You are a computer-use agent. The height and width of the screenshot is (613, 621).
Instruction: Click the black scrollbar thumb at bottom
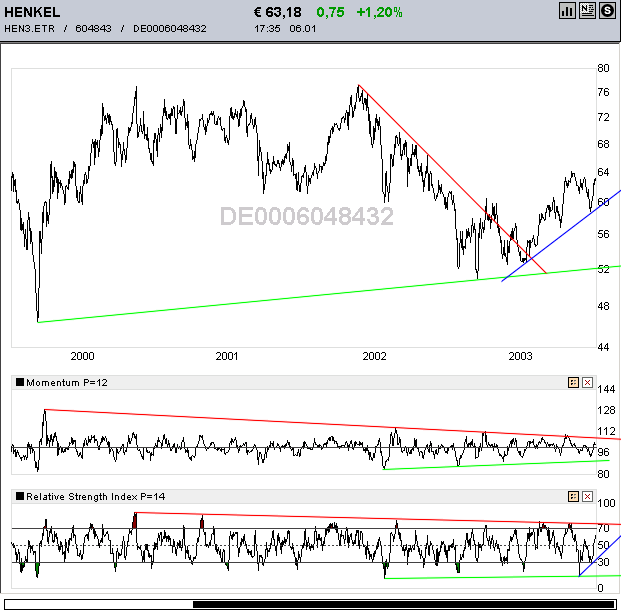point(403,605)
